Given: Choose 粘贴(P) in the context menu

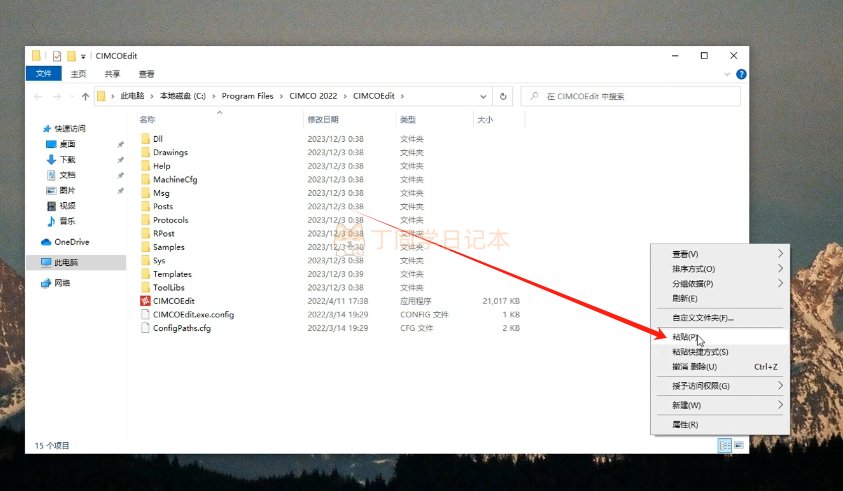Looking at the screenshot, I should point(720,337).
